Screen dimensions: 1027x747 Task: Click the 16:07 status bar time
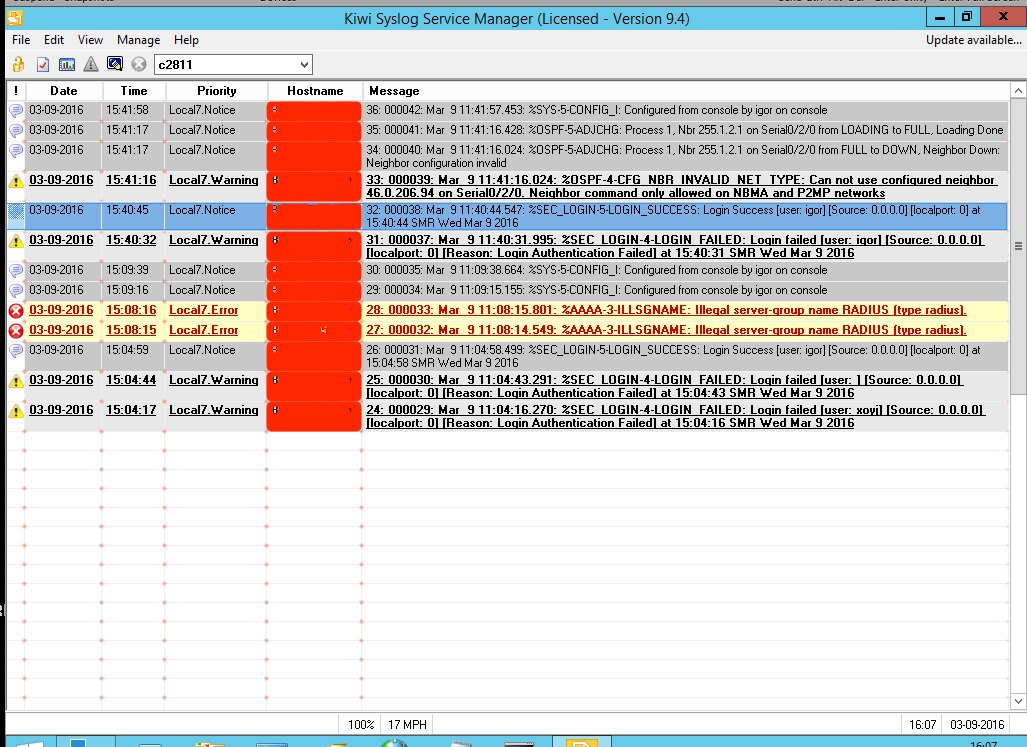pos(922,725)
